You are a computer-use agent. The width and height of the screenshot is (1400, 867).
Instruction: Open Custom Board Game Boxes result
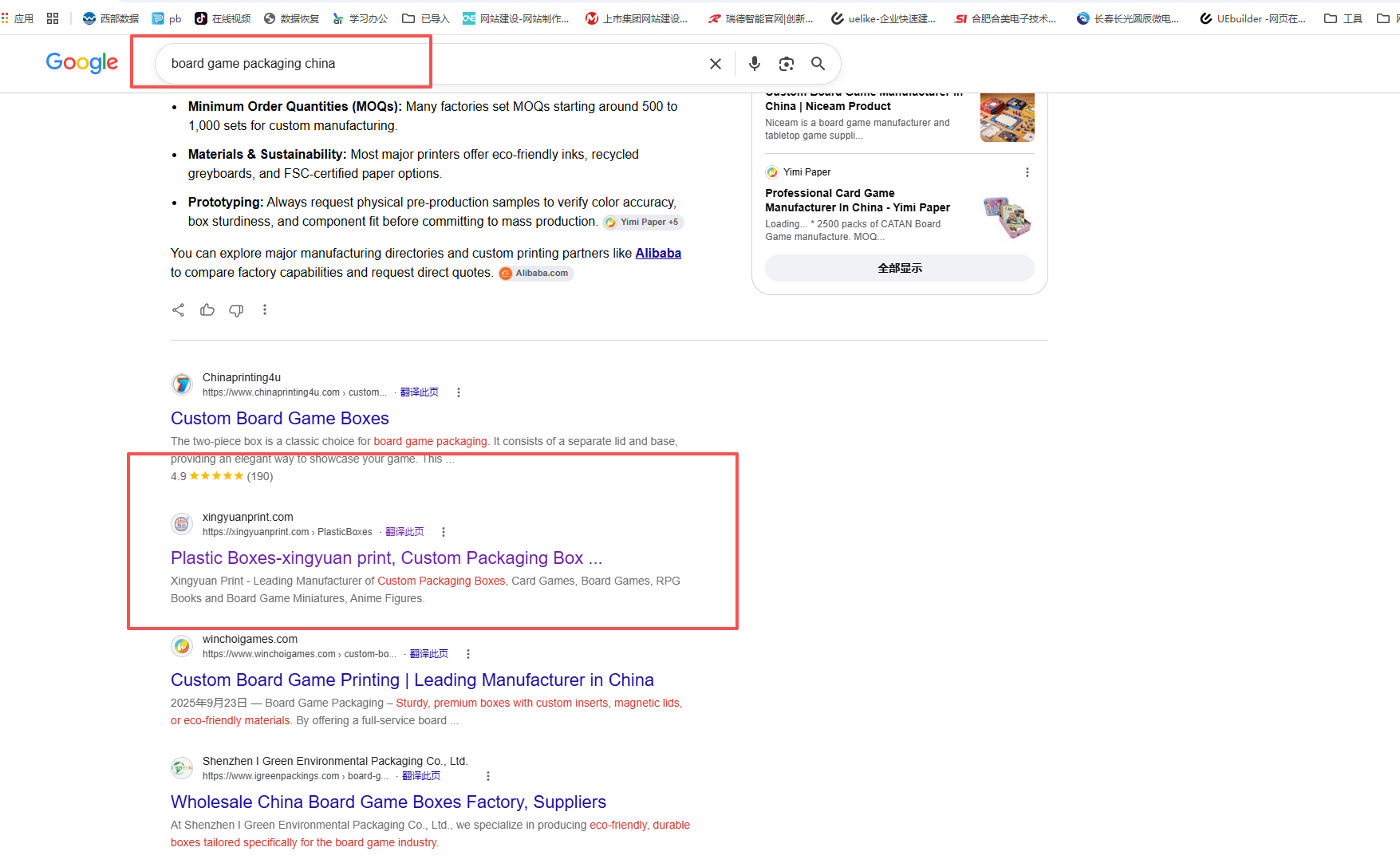(x=280, y=419)
